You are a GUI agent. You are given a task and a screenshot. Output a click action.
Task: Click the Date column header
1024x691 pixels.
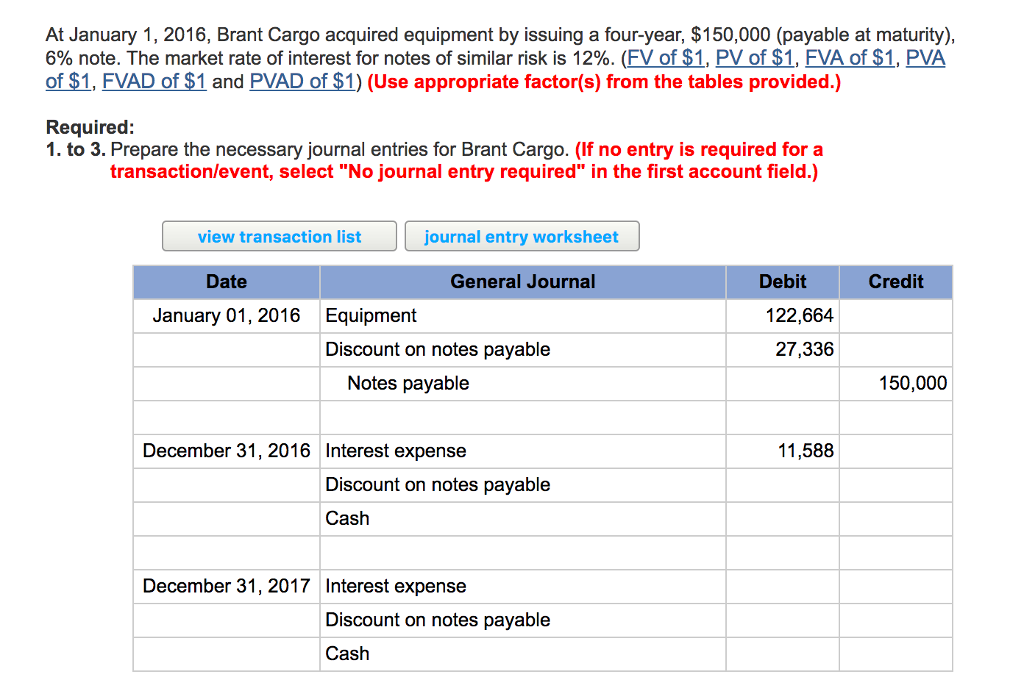[226, 281]
